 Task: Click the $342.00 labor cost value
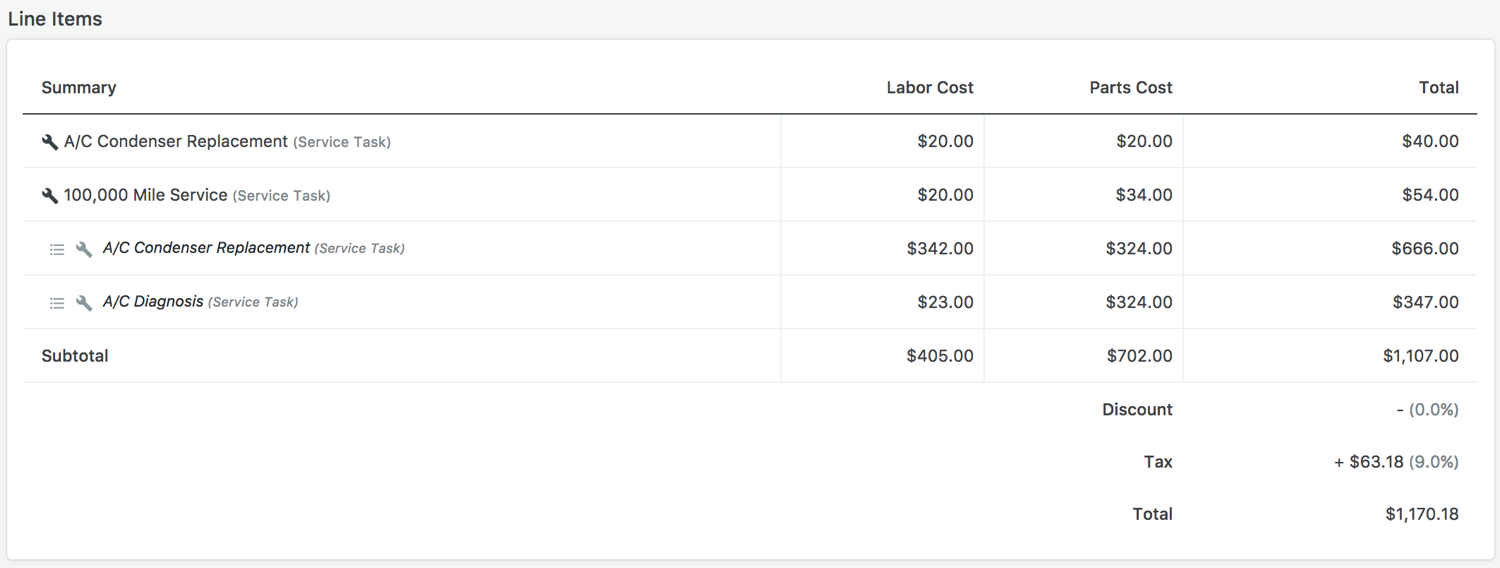coord(940,249)
